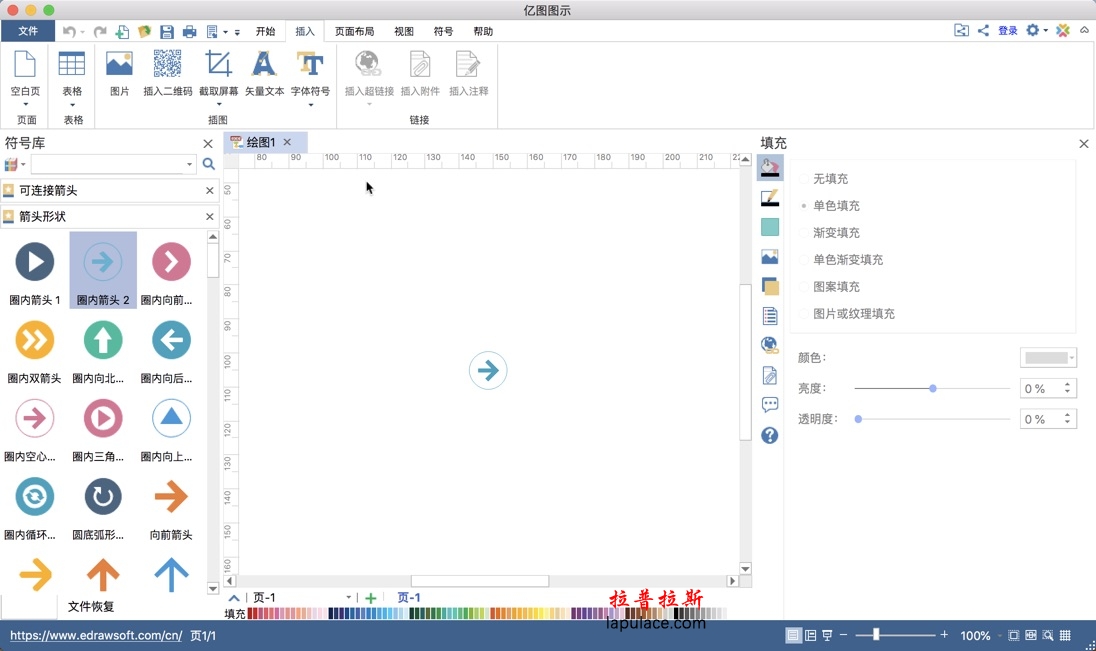The height and width of the screenshot is (651, 1096).
Task: Select the 圈内向北 up arrow symbol
Action: [x=103, y=341]
